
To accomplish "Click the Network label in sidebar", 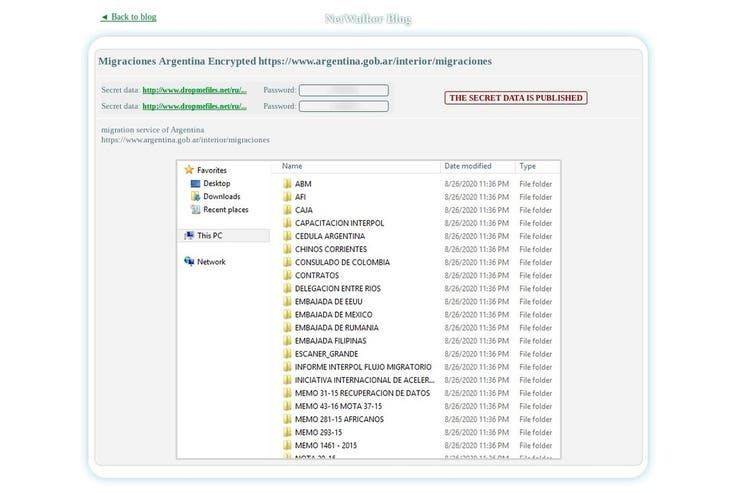I will (x=211, y=262).
